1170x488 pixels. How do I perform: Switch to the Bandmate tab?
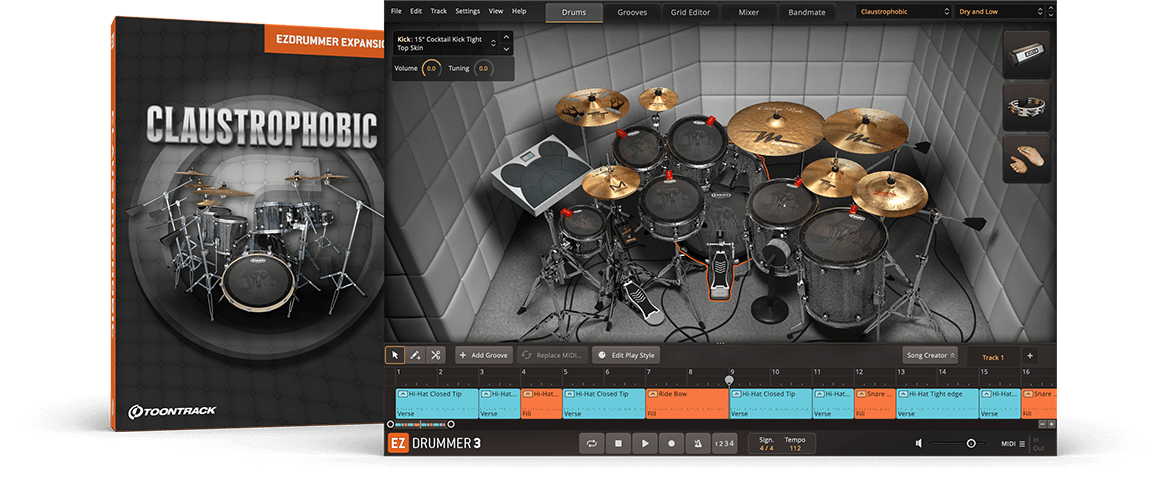(807, 12)
